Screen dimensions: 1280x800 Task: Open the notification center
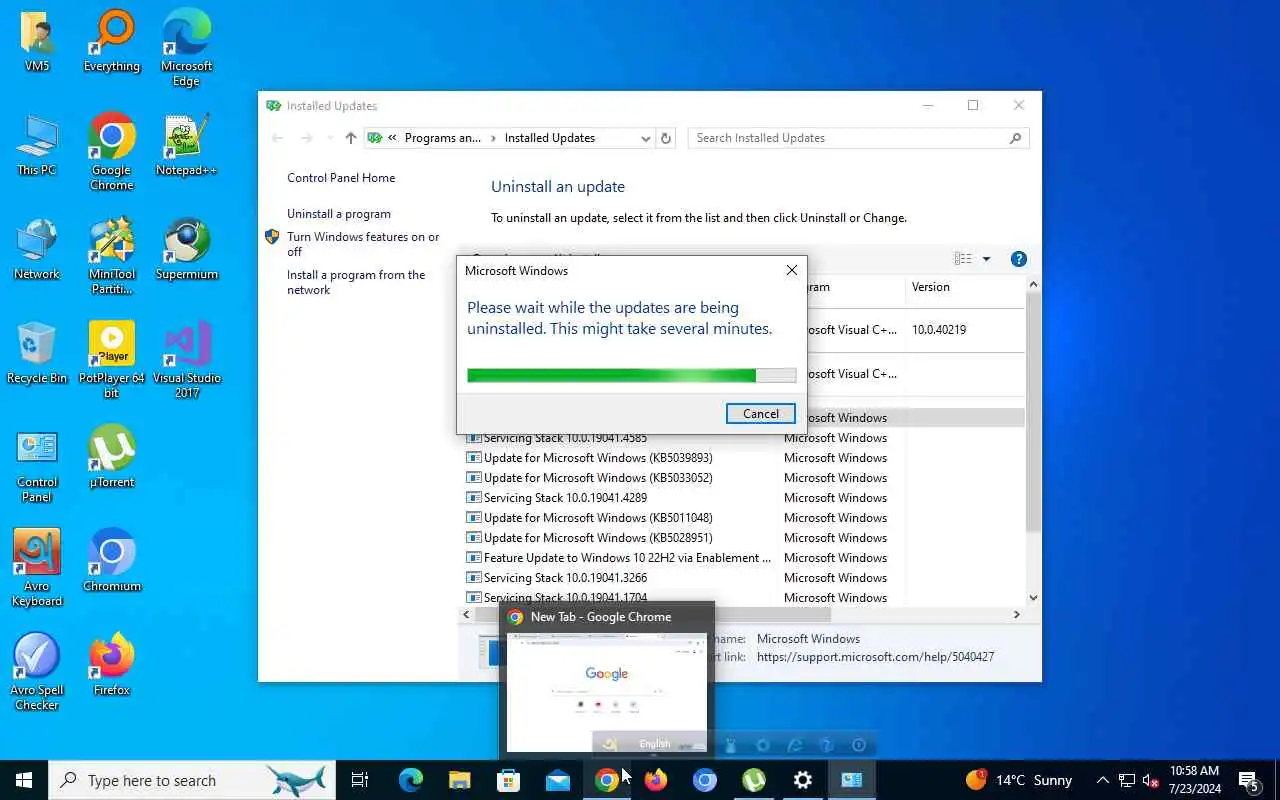(x=1249, y=780)
